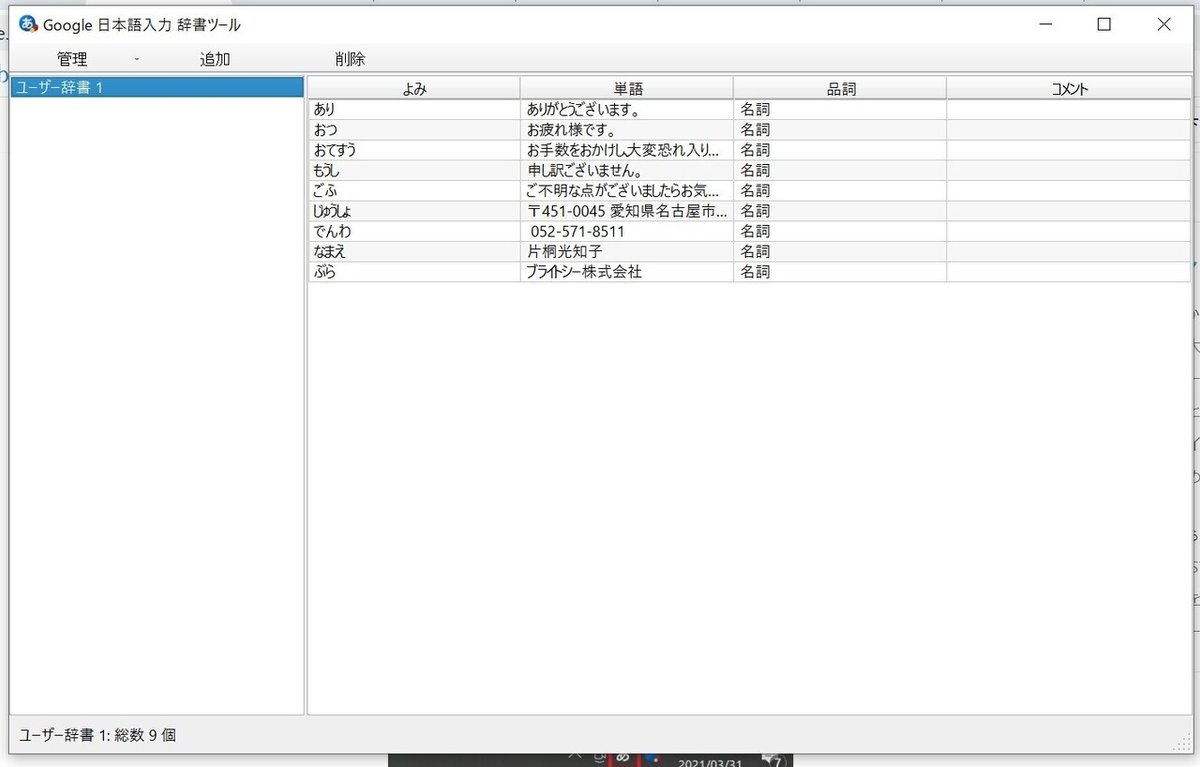Select the なまえ reading cell
This screenshot has width=1200, height=767.
pyautogui.click(x=414, y=251)
